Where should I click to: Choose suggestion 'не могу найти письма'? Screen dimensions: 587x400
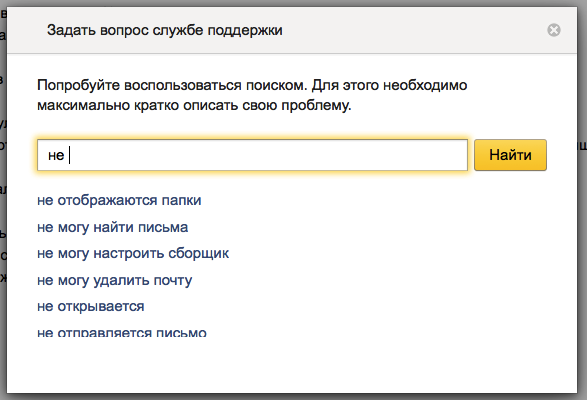(x=112, y=227)
